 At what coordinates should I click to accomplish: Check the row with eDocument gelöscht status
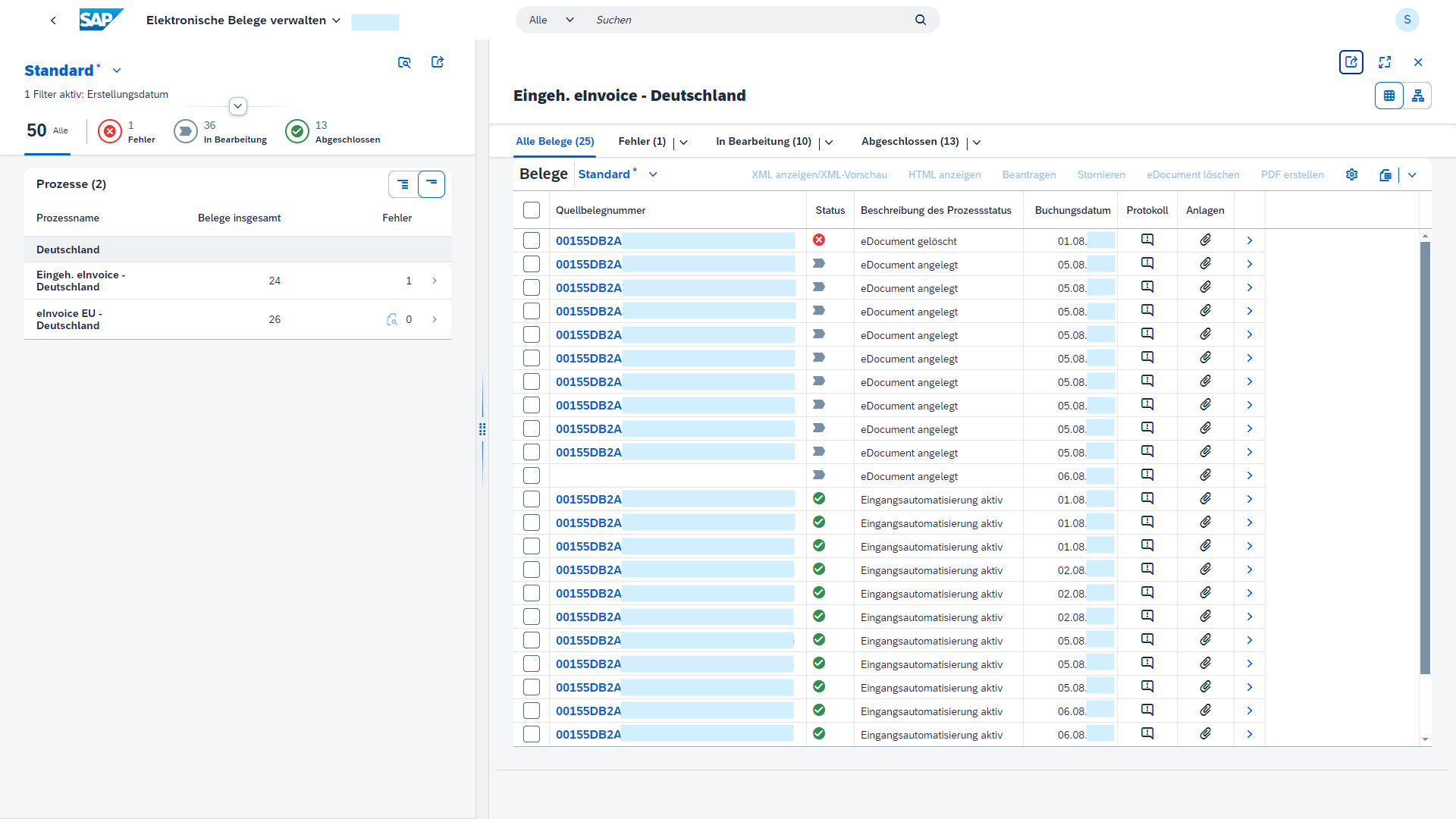[532, 240]
